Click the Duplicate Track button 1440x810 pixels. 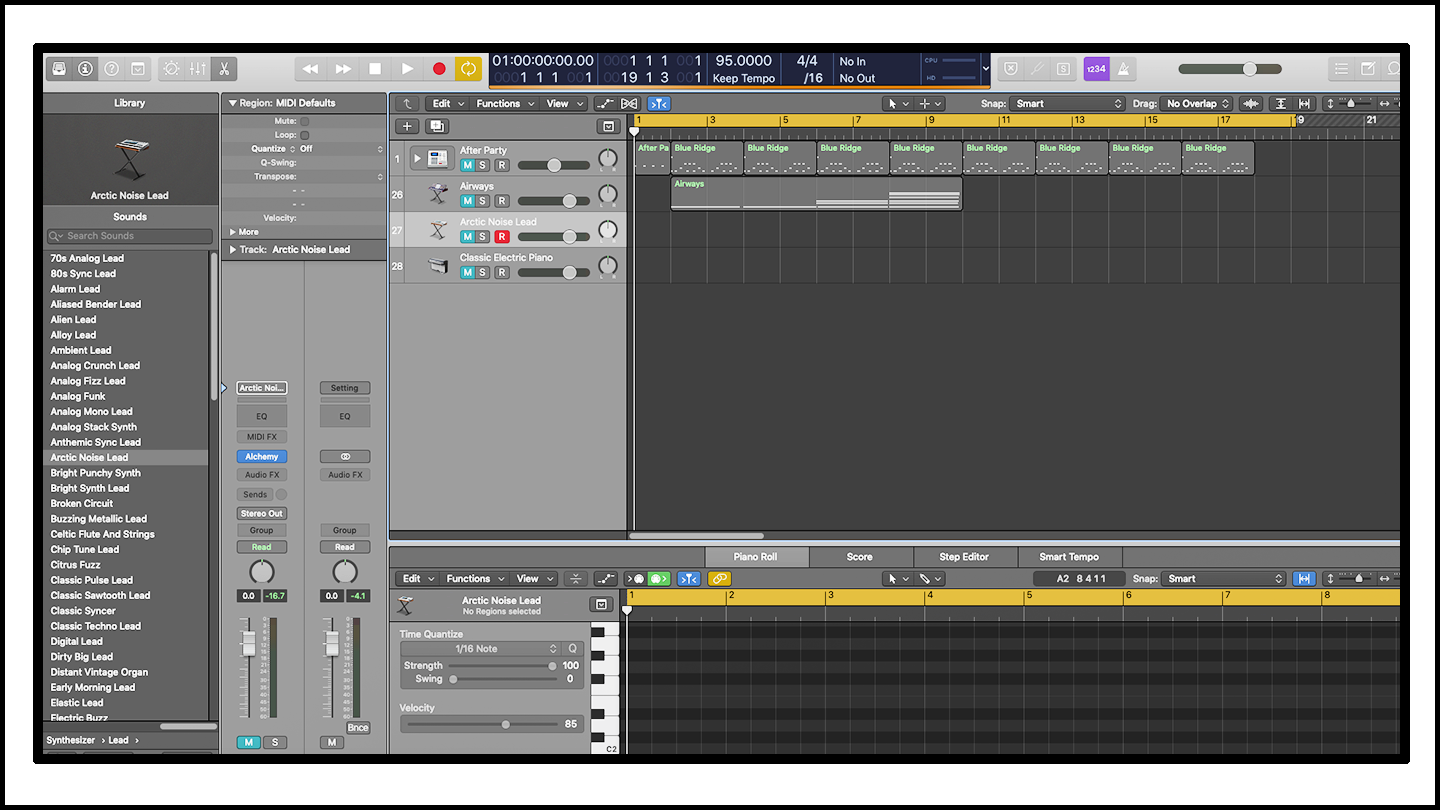[437, 126]
